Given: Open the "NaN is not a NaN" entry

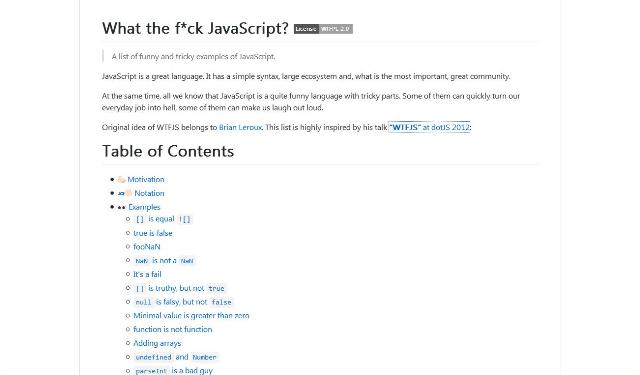Looking at the screenshot, I should point(164,261).
